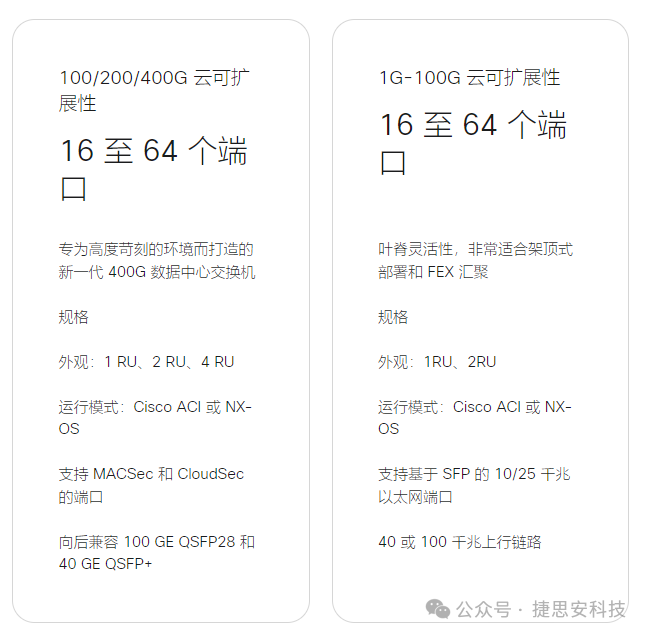Click the 外观: 1RU、2RU line
647x636 pixels.
437,362
